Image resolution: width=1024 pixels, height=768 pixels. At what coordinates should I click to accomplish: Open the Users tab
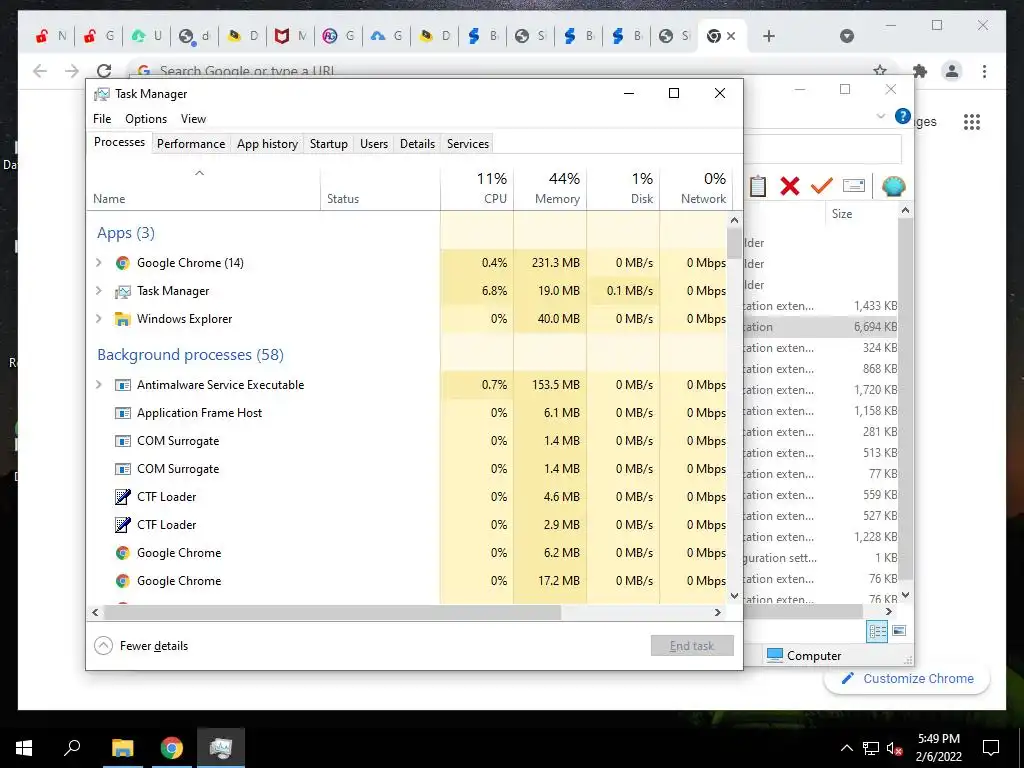coord(374,144)
